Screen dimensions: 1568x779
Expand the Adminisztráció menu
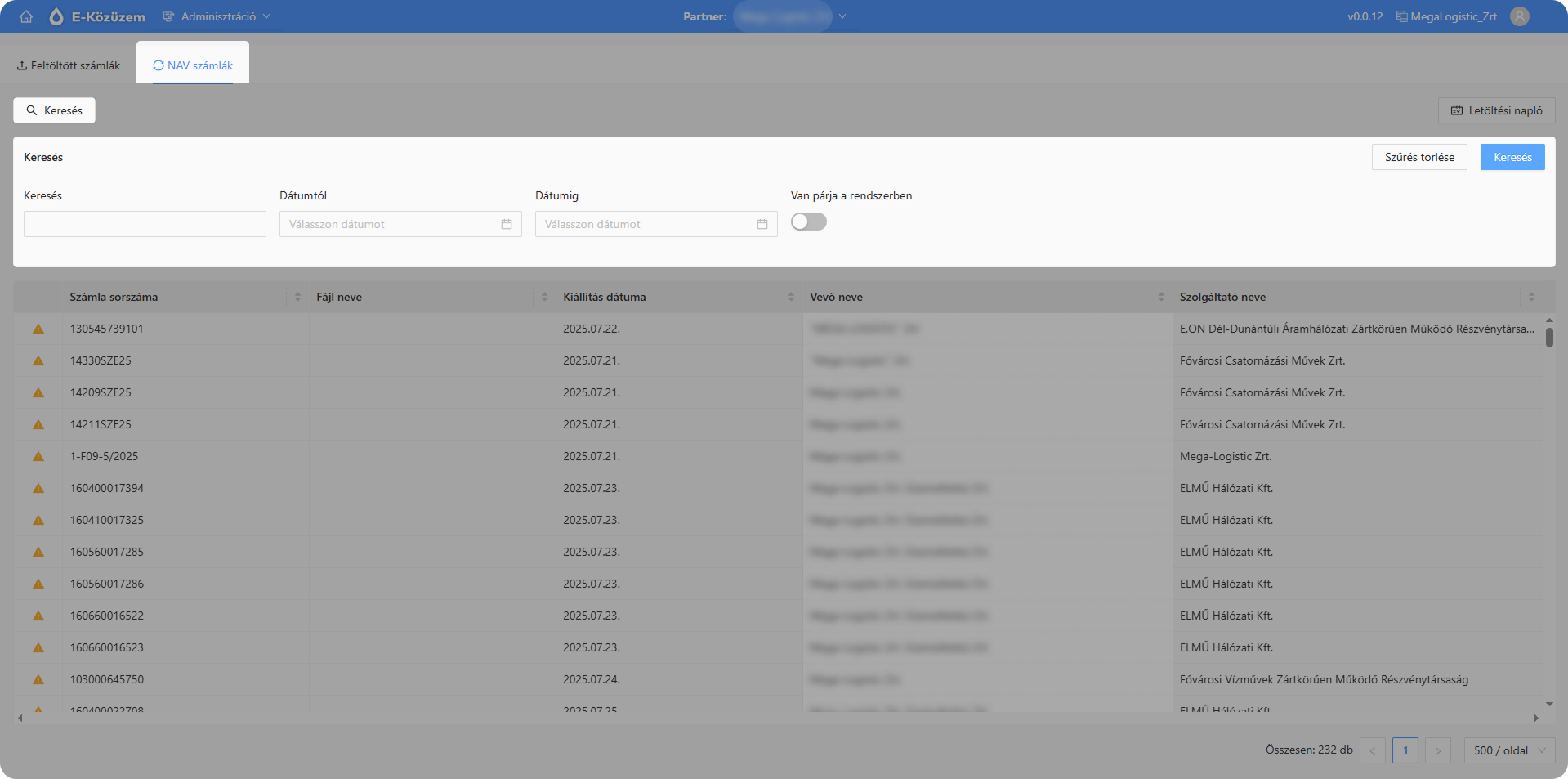click(217, 16)
